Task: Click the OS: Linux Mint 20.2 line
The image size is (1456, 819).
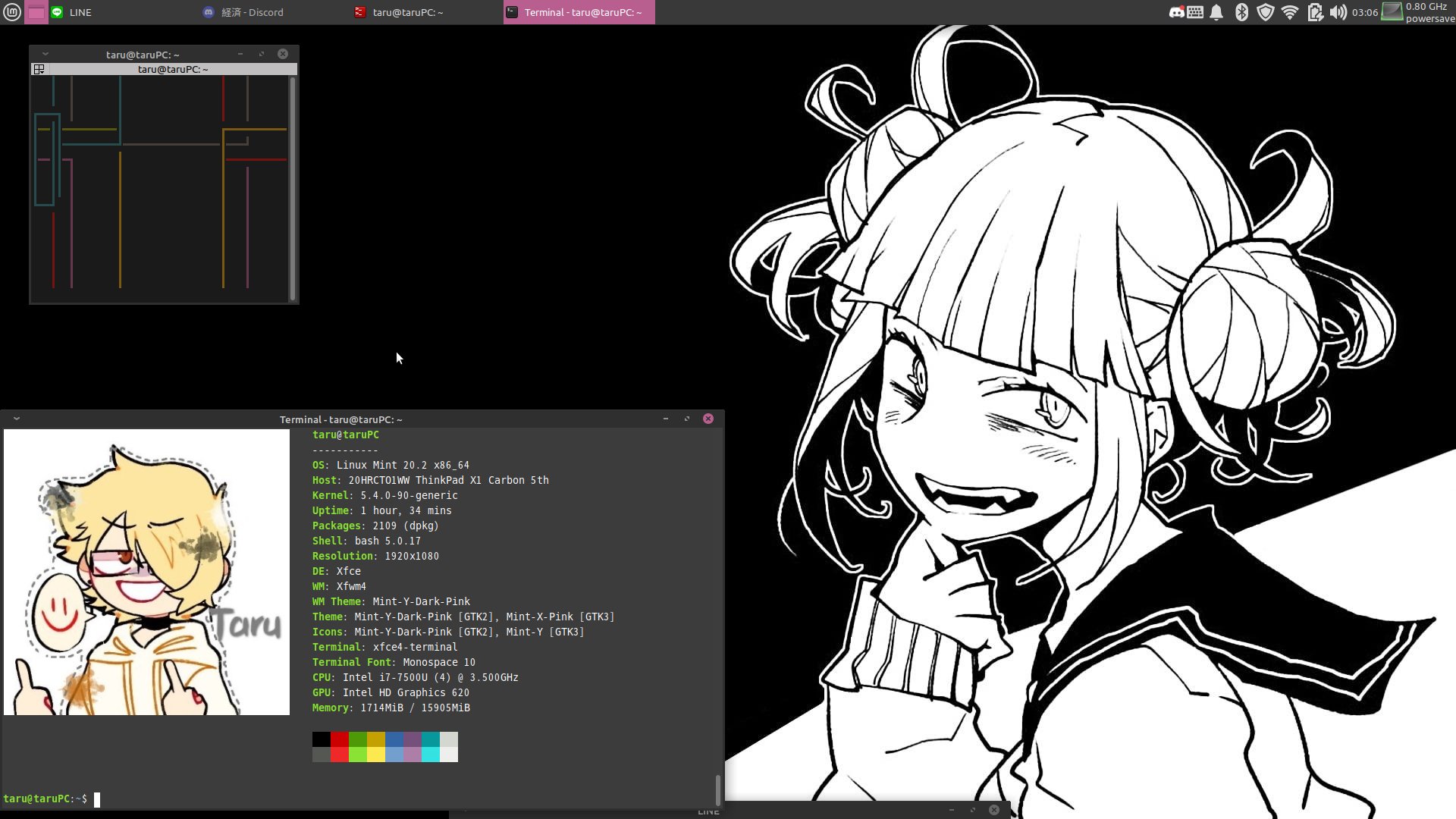Action: pyautogui.click(x=391, y=465)
